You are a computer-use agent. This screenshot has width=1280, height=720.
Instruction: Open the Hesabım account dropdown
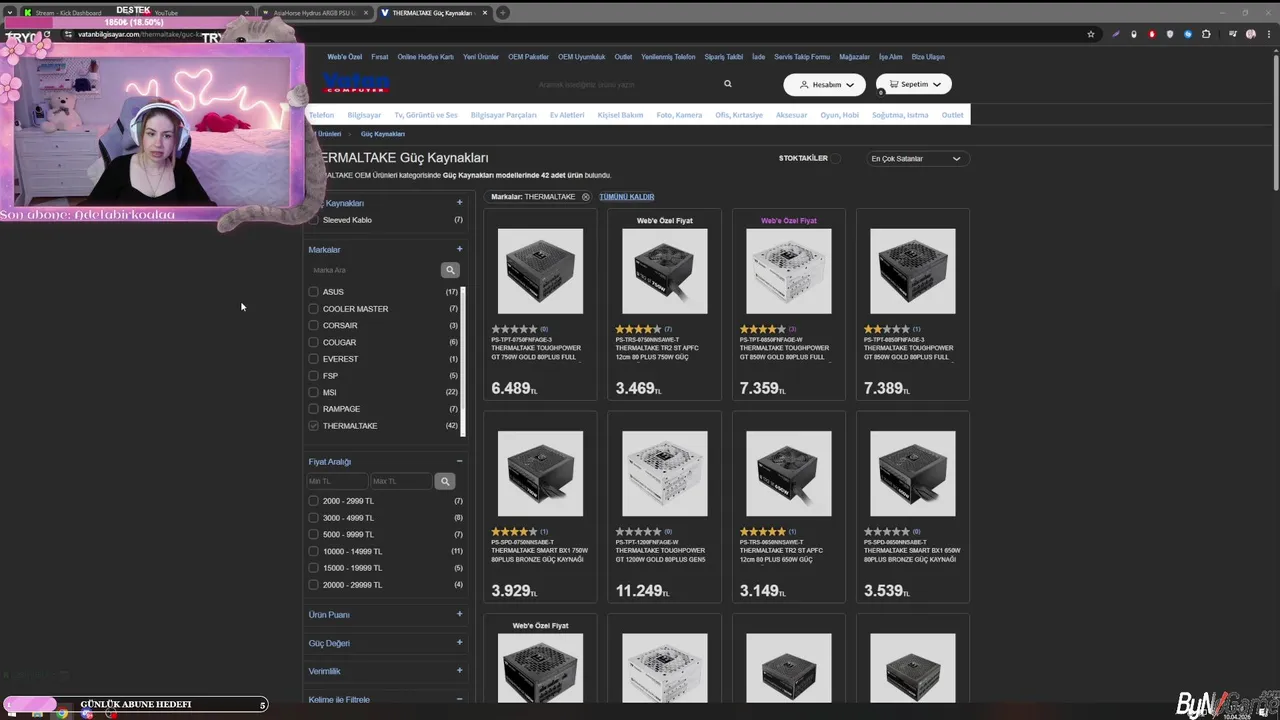tap(824, 84)
